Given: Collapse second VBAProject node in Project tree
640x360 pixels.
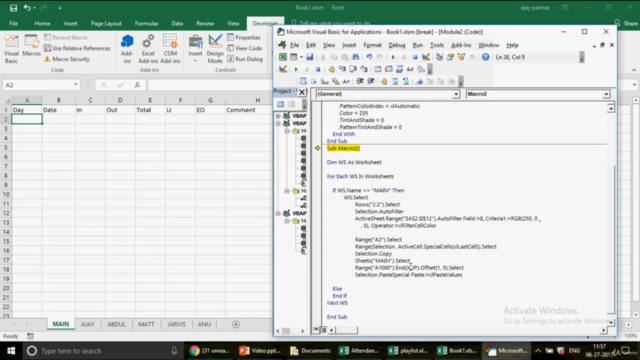Looking at the screenshot, I should coord(278,123).
